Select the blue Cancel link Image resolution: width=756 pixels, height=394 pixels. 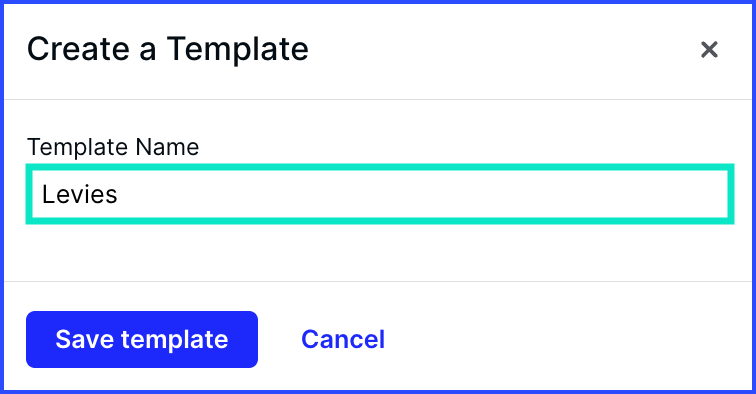[343, 340]
